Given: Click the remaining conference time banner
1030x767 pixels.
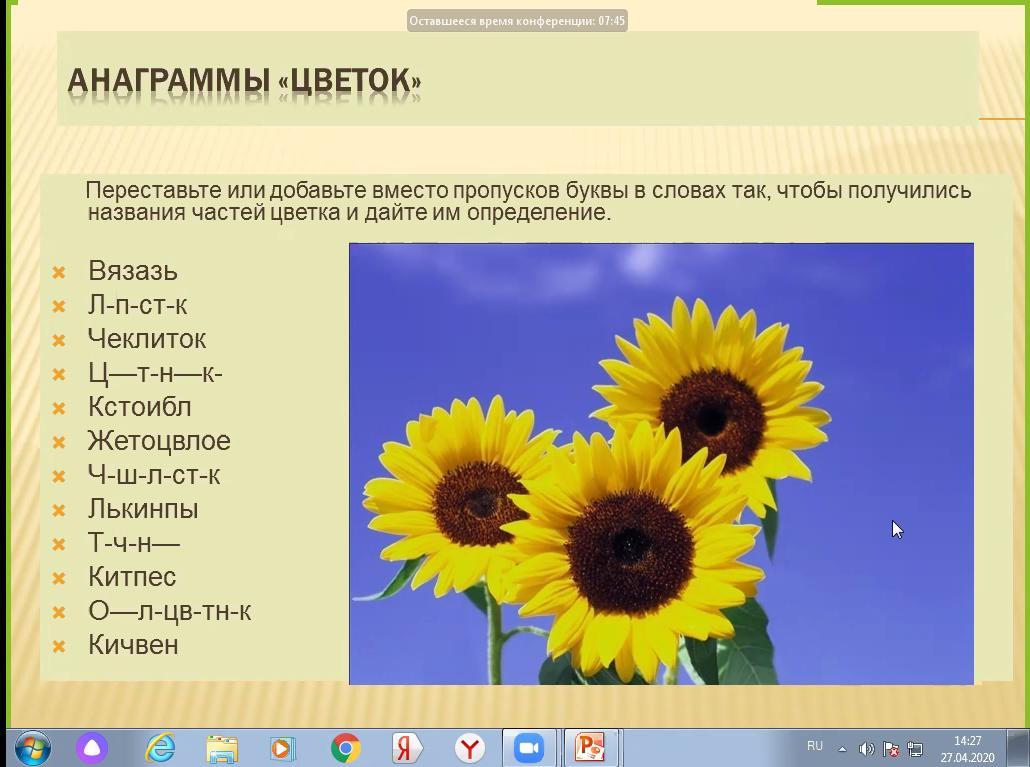Looking at the screenshot, I should (x=517, y=21).
